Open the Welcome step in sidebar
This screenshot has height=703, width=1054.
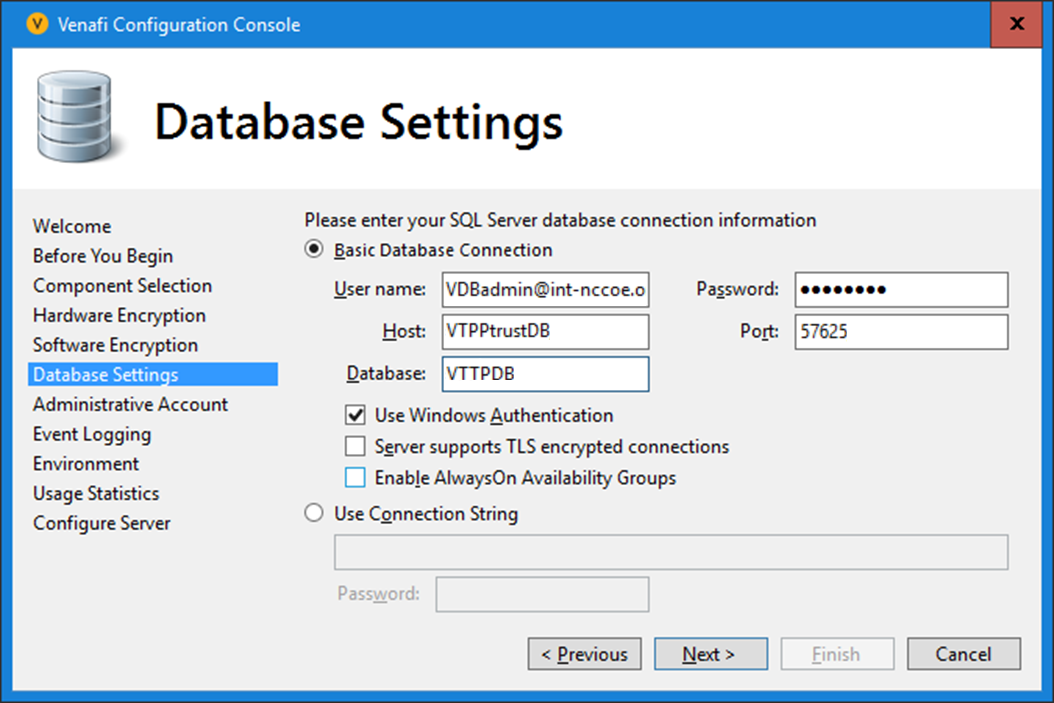coord(72,227)
